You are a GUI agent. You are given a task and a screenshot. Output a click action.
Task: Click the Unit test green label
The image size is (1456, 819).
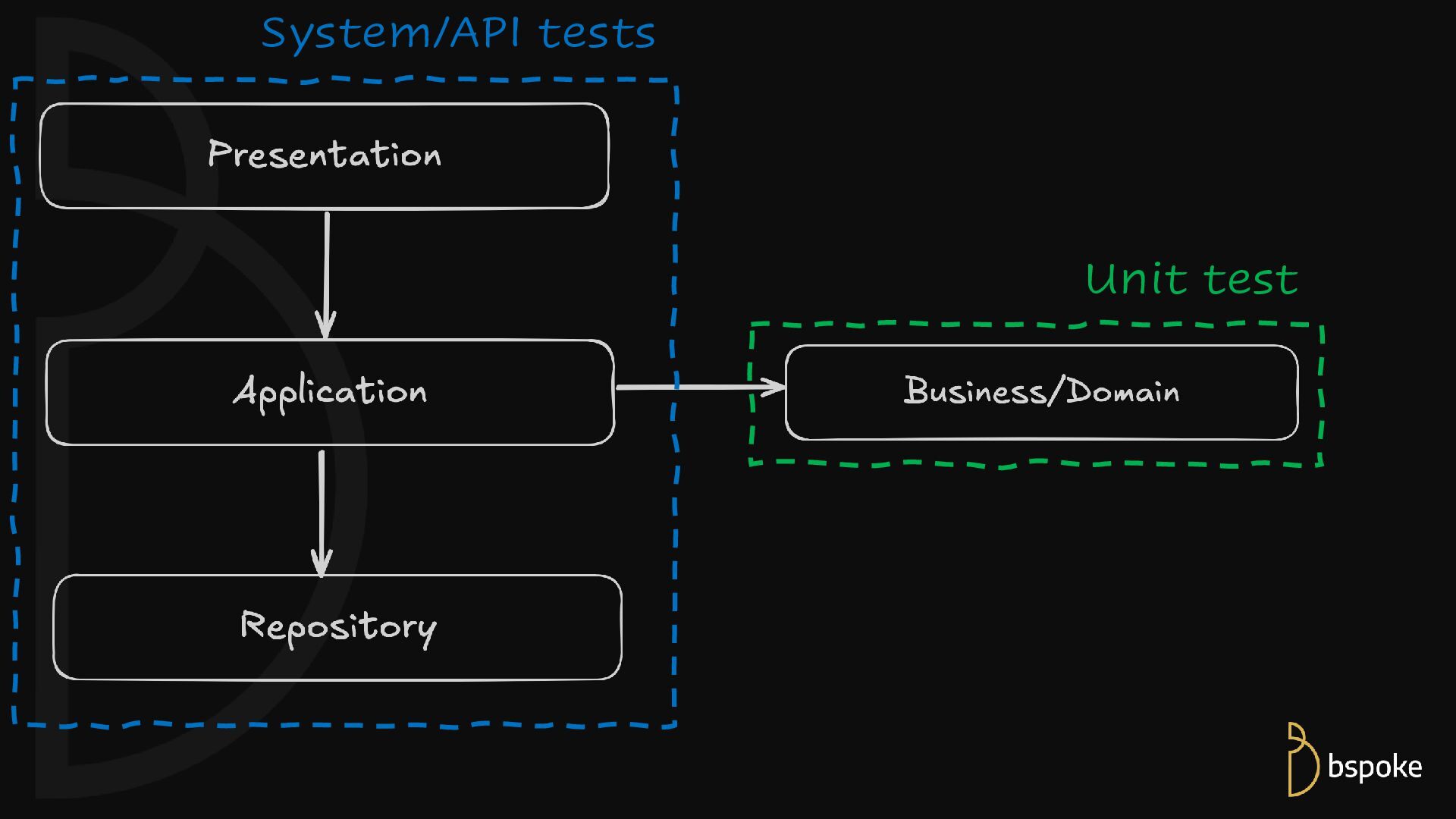1191,279
